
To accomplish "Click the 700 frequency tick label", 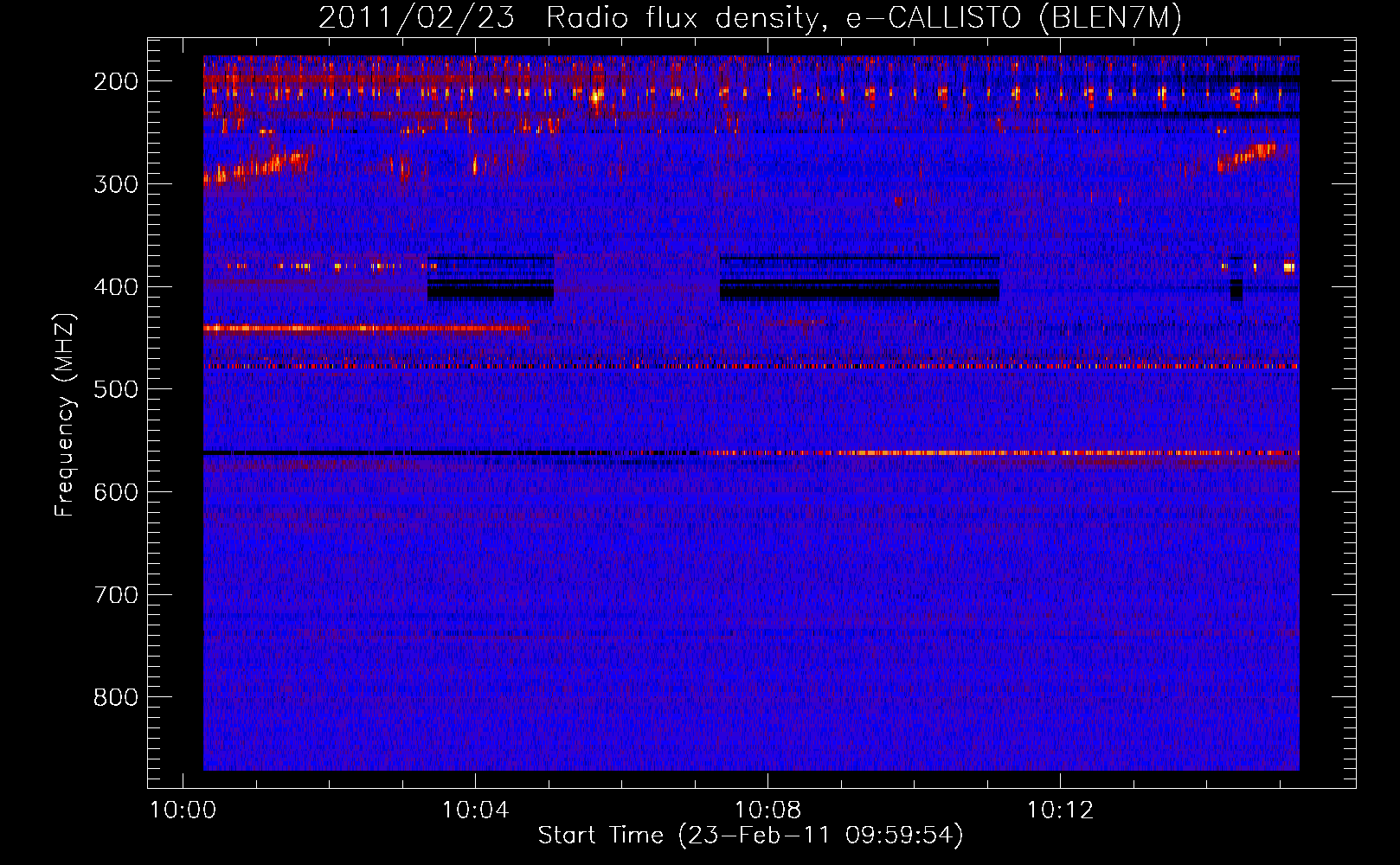I will (116, 595).
